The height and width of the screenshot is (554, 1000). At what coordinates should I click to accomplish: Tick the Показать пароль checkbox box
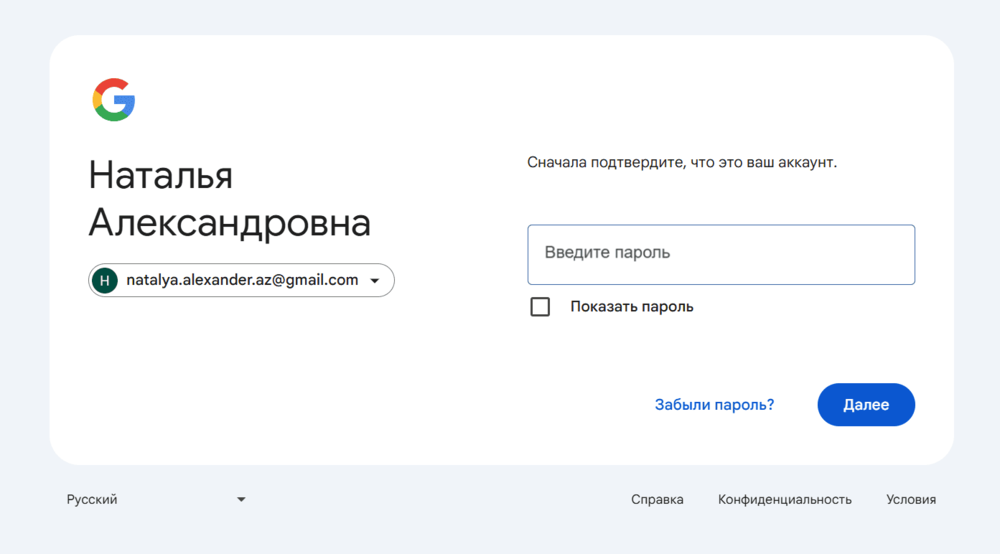pyautogui.click(x=540, y=307)
